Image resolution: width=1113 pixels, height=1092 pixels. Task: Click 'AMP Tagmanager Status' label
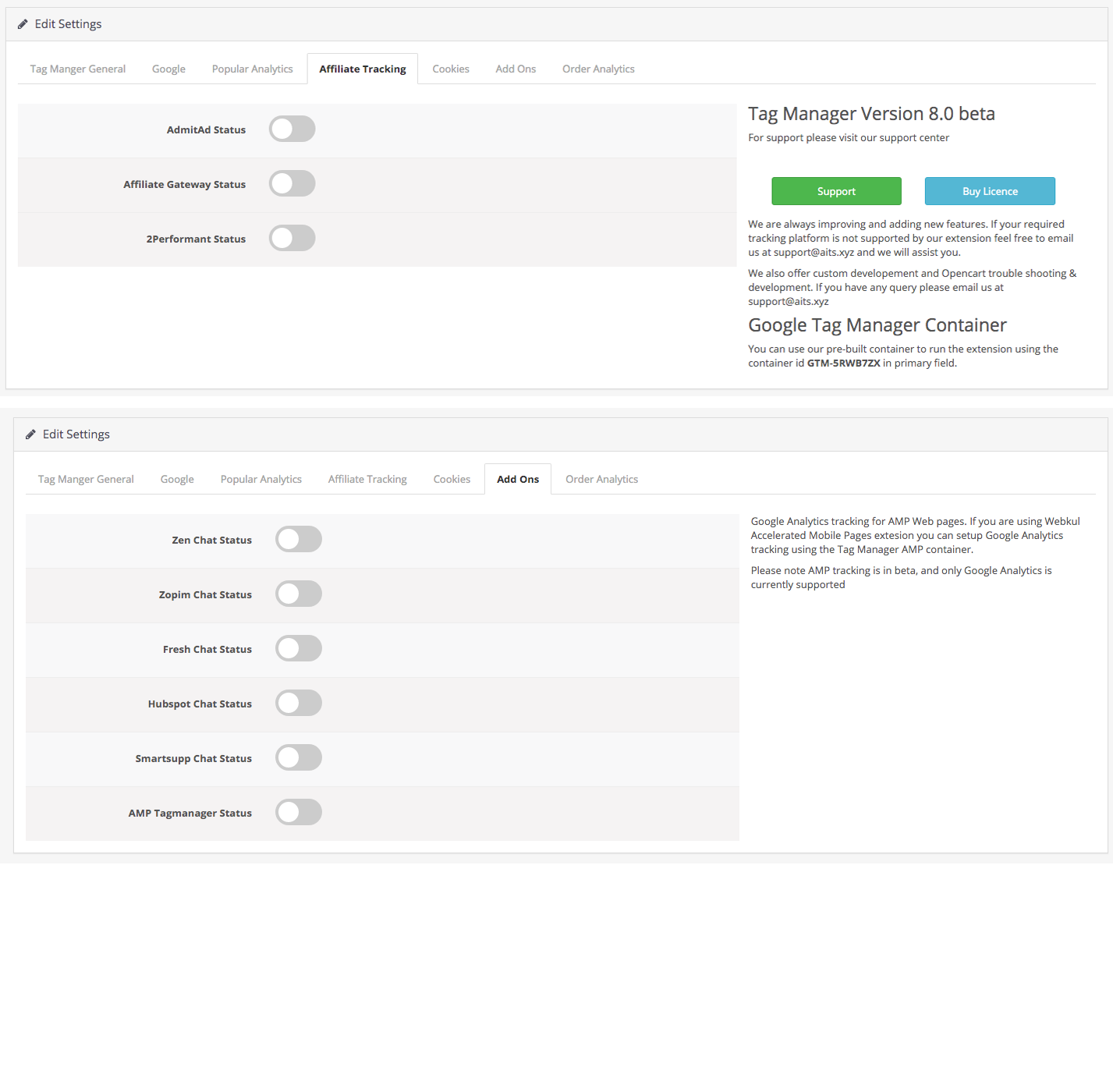pos(190,813)
